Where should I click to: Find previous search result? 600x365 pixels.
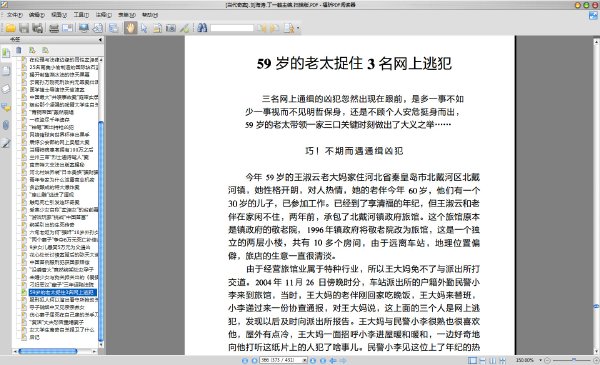[261, 28]
